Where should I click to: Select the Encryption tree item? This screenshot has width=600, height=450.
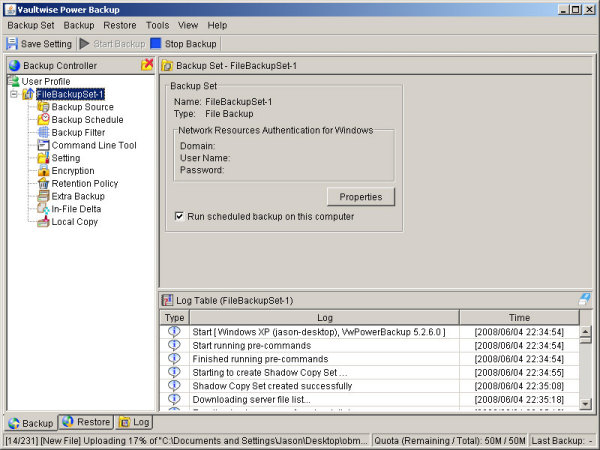coord(73,171)
